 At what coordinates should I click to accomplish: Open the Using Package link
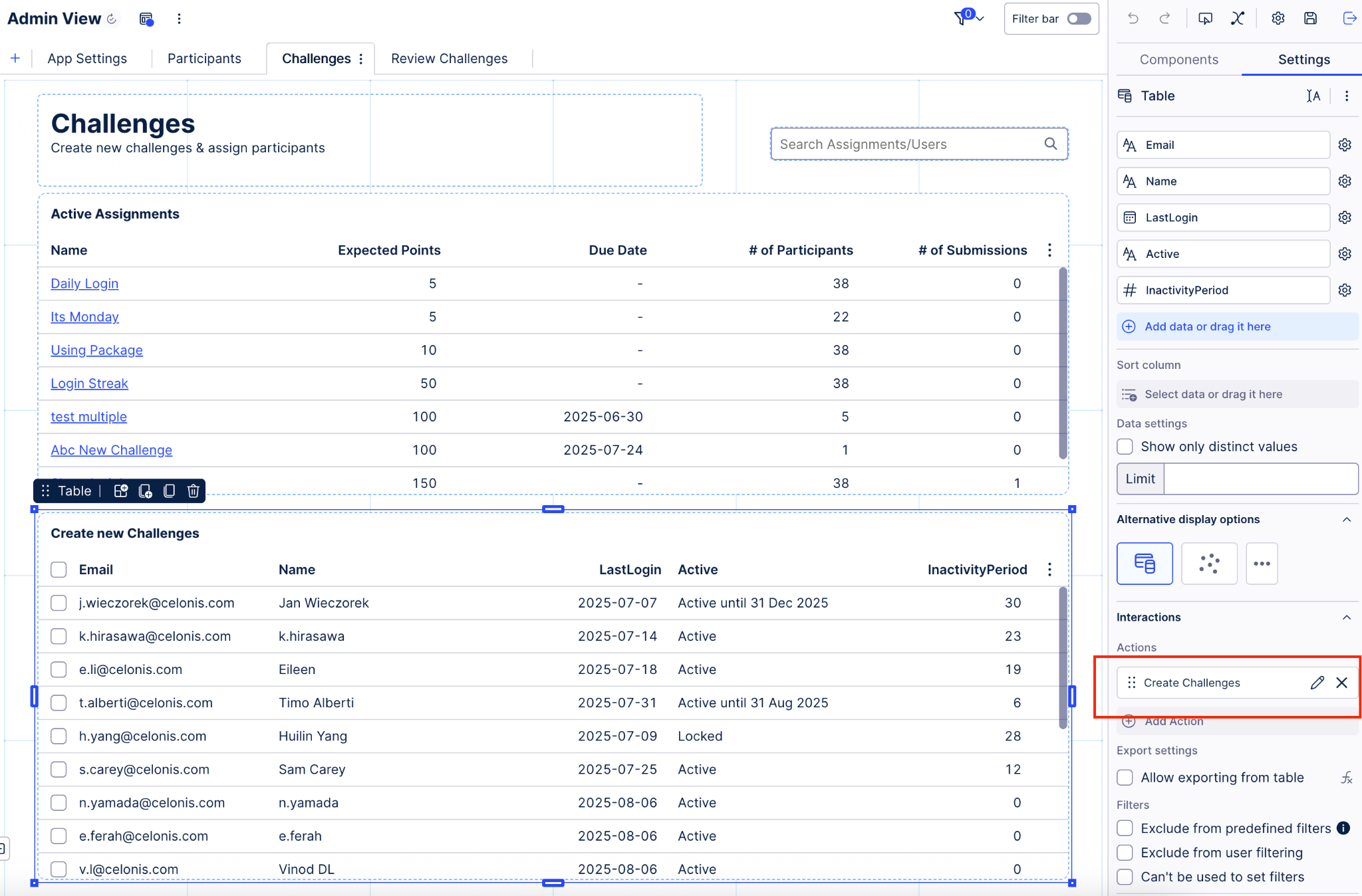click(96, 350)
